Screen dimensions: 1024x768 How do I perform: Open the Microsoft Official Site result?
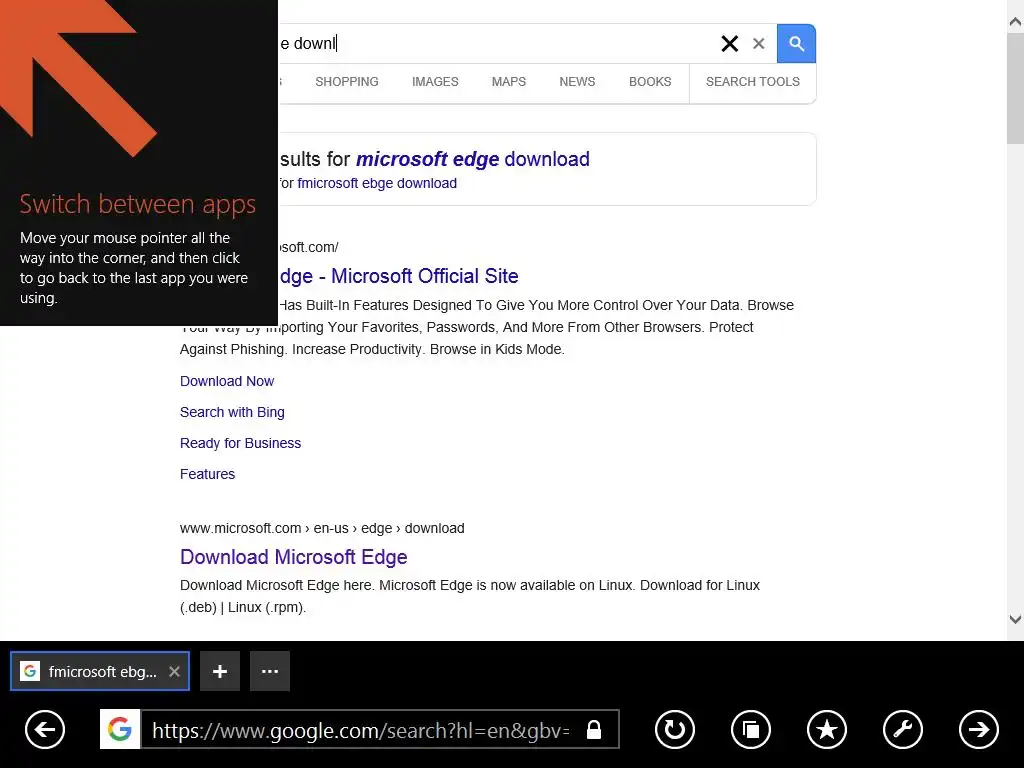[x=398, y=276]
